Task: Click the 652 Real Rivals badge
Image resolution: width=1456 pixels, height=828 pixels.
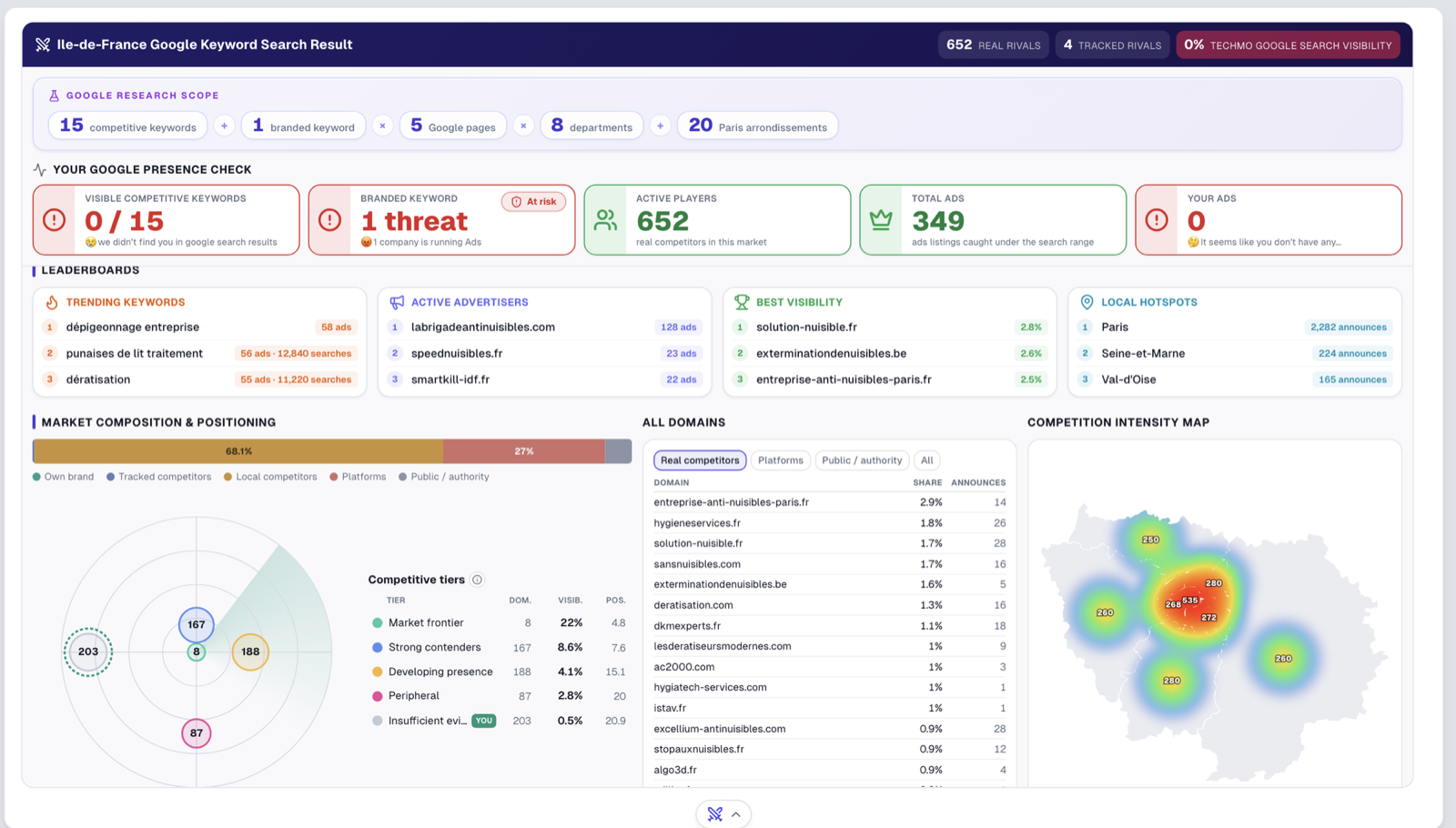Action: click(x=994, y=45)
